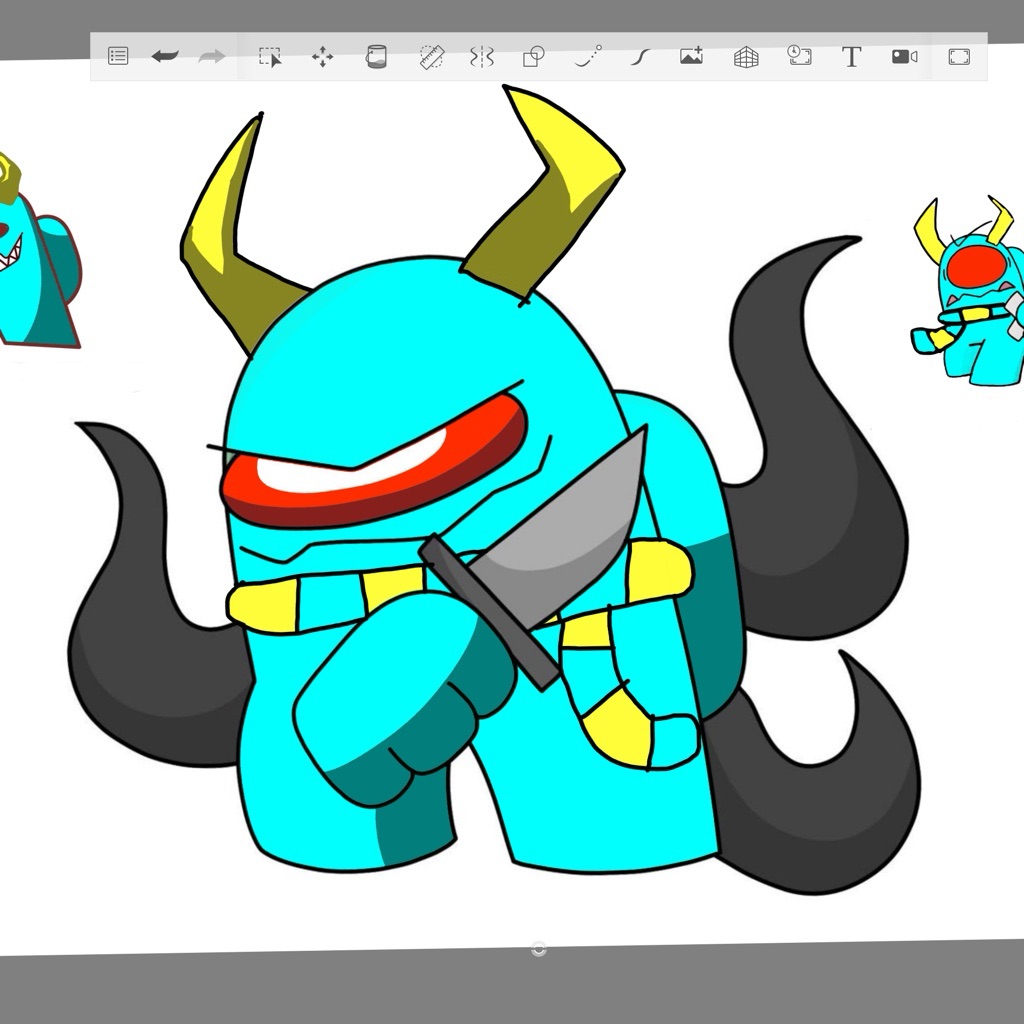Open the Perspective Guides grid tool
Viewport: 1024px width, 1024px height.
(746, 57)
